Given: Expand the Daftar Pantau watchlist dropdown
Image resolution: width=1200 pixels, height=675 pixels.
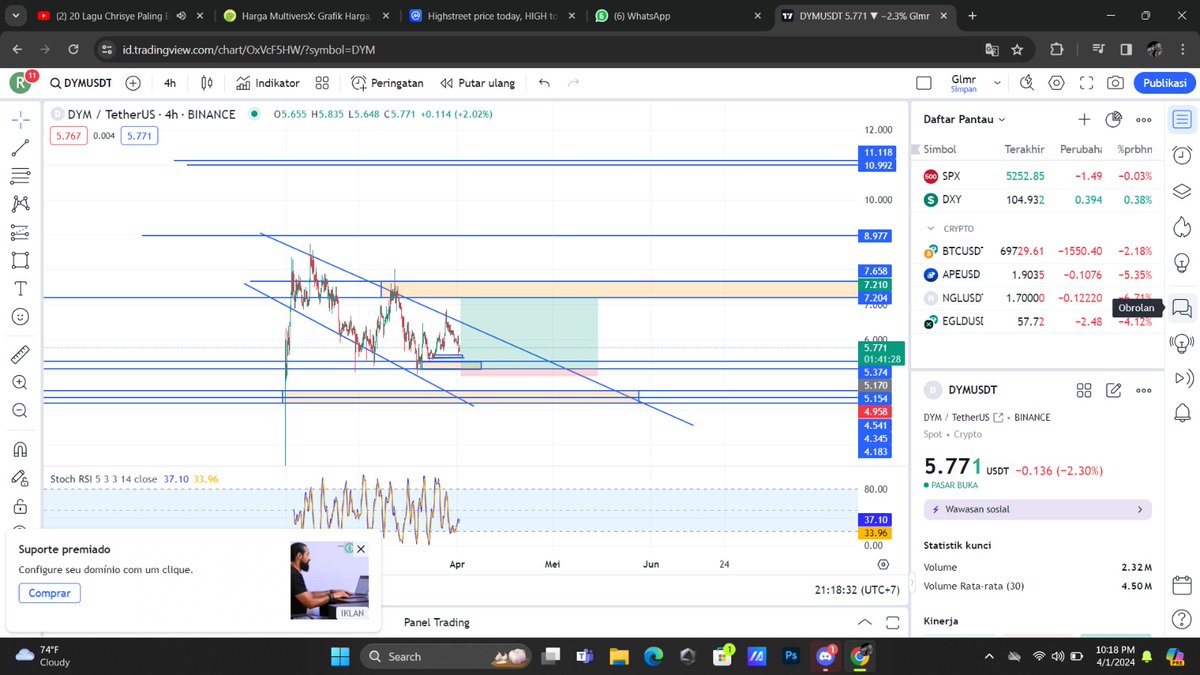Looking at the screenshot, I should tap(965, 119).
